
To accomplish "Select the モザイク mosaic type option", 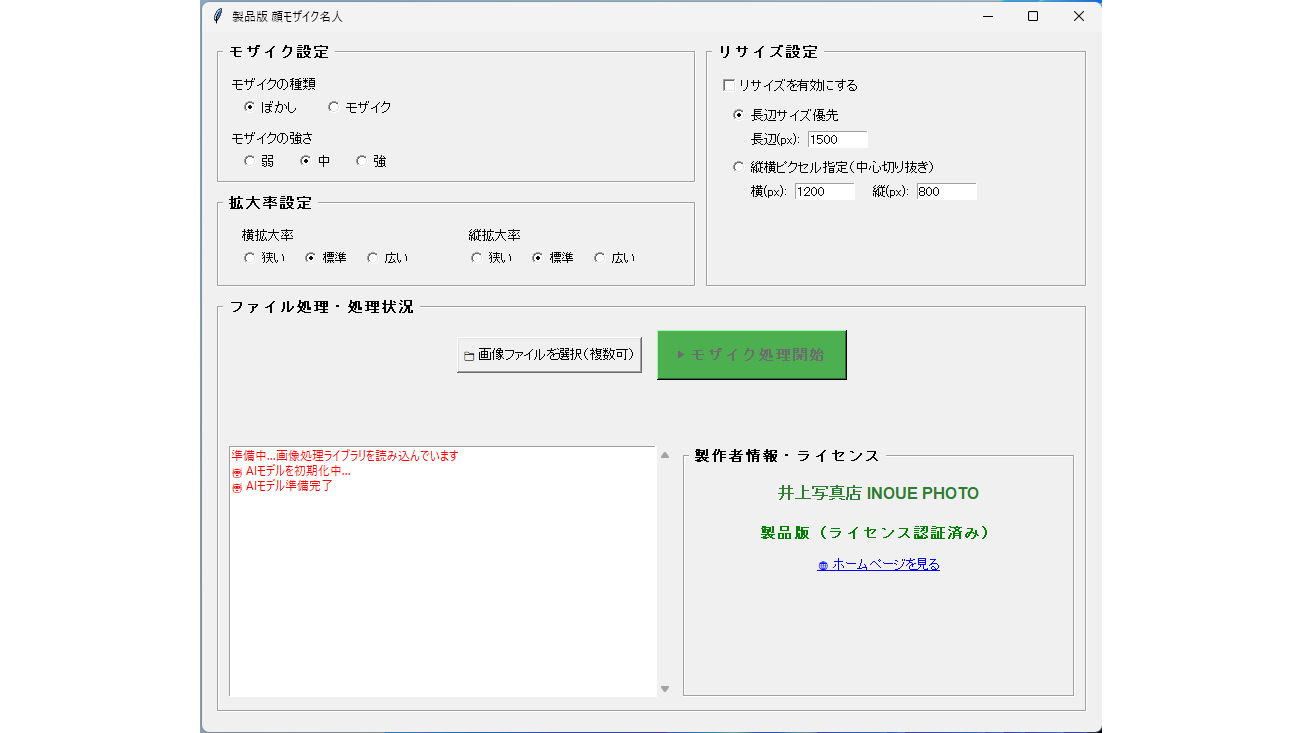I will [x=332, y=107].
